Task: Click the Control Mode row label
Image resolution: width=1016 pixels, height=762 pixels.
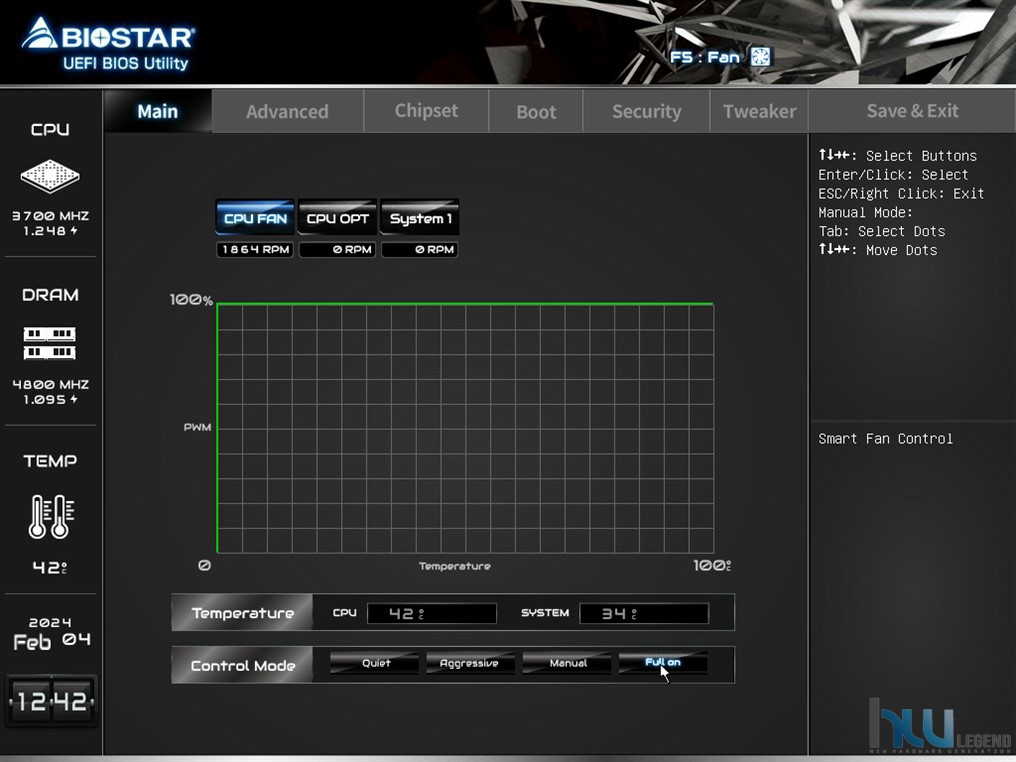Action: coord(242,665)
